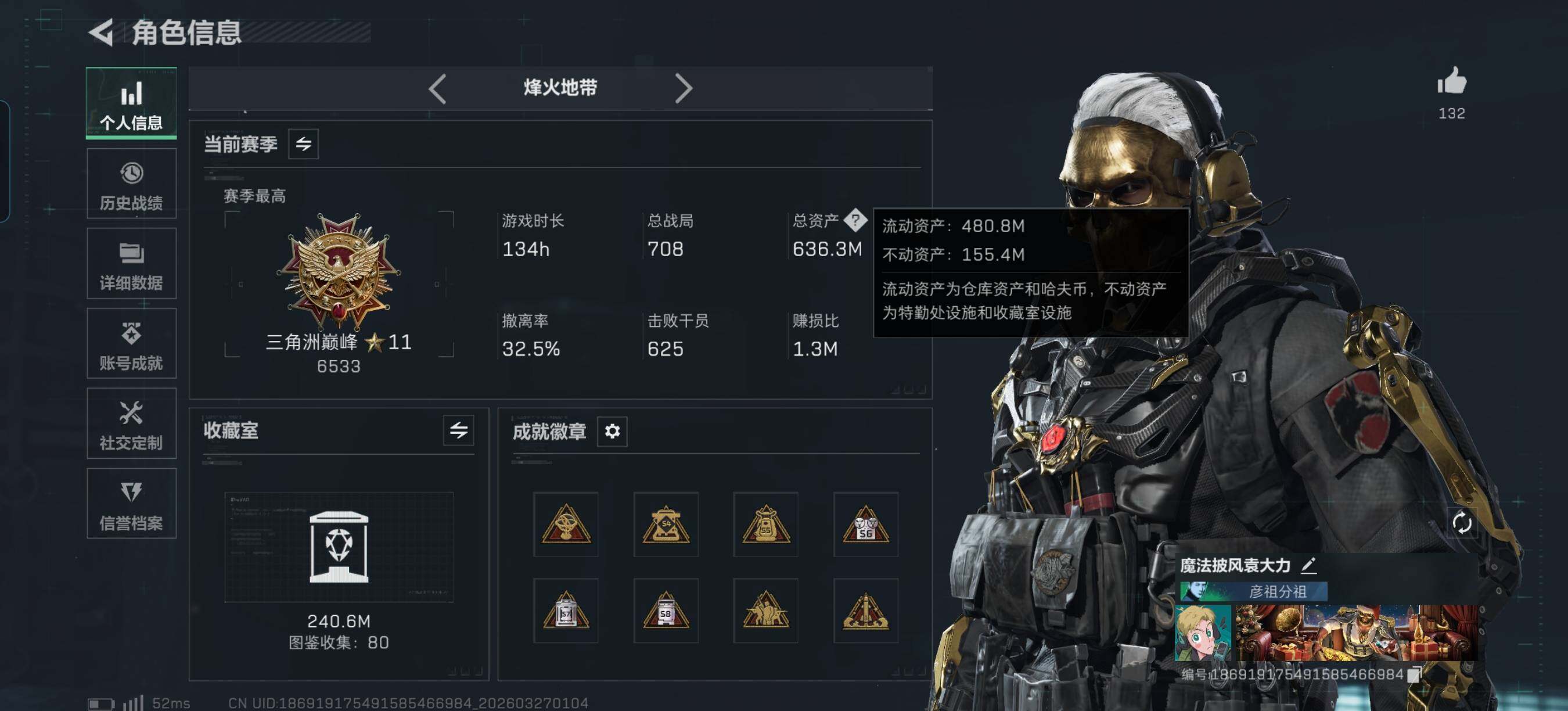Switch to previous mode with left chevron
This screenshot has height=711, width=1568.
coord(437,89)
